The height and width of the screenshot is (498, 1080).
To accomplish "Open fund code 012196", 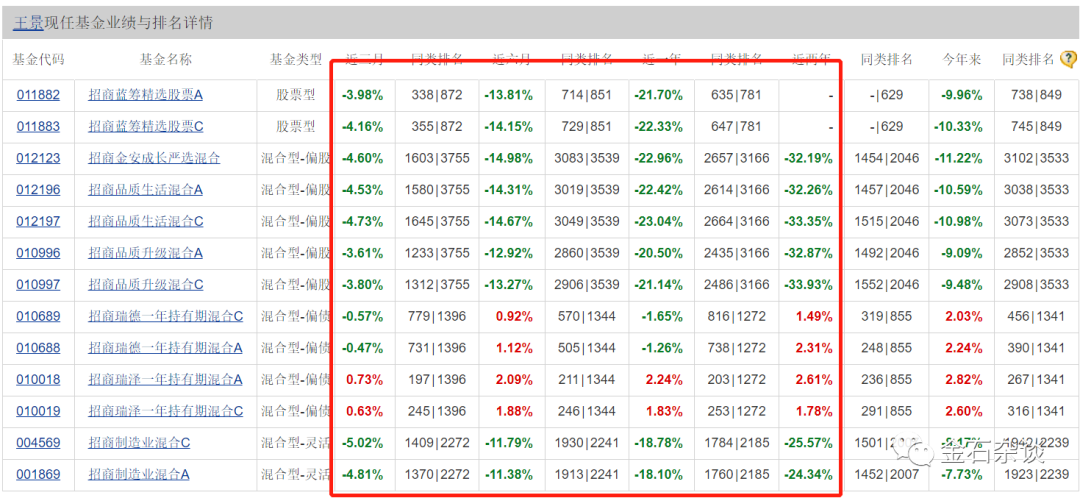I will 38,190.
